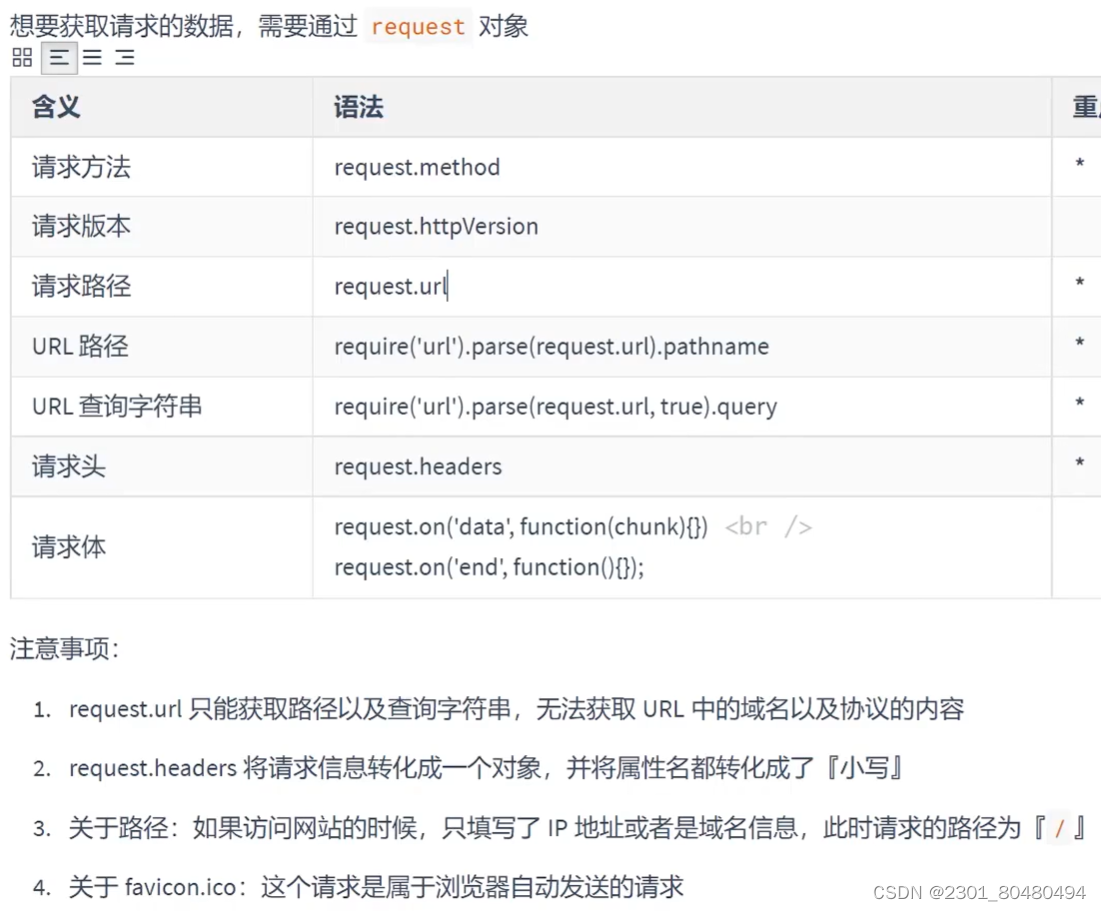Select the '含义' column header
The height and width of the screenshot is (911, 1101).
pos(161,107)
